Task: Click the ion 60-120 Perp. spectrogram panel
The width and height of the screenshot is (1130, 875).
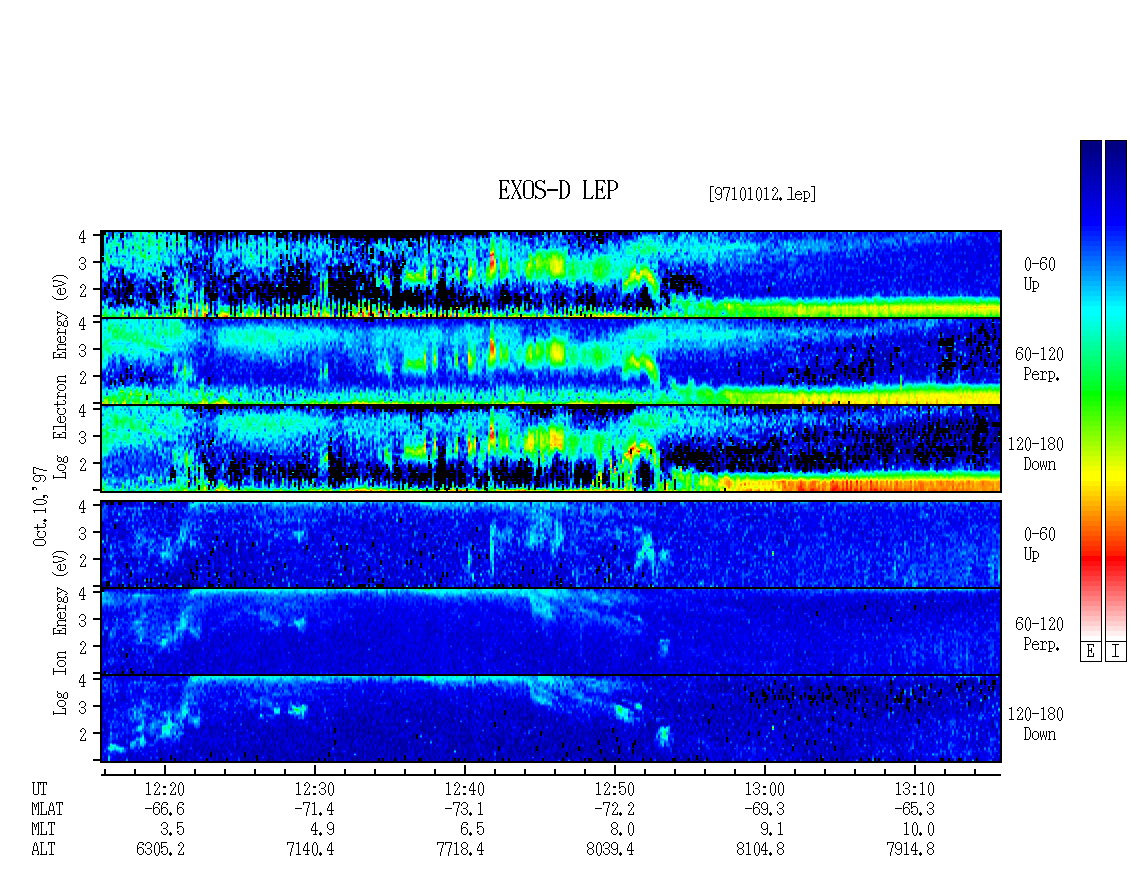Action: 551,632
